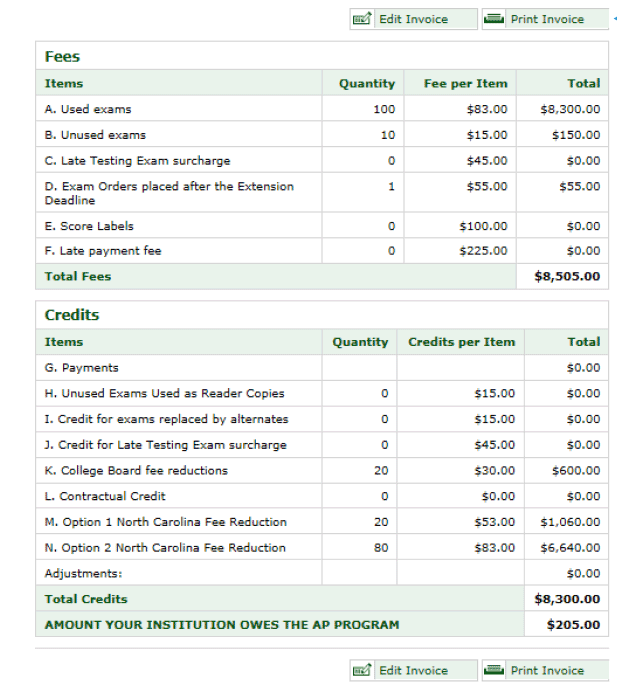Select the Fee per Item column header
The width and height of the screenshot is (617, 699).
(x=465, y=83)
